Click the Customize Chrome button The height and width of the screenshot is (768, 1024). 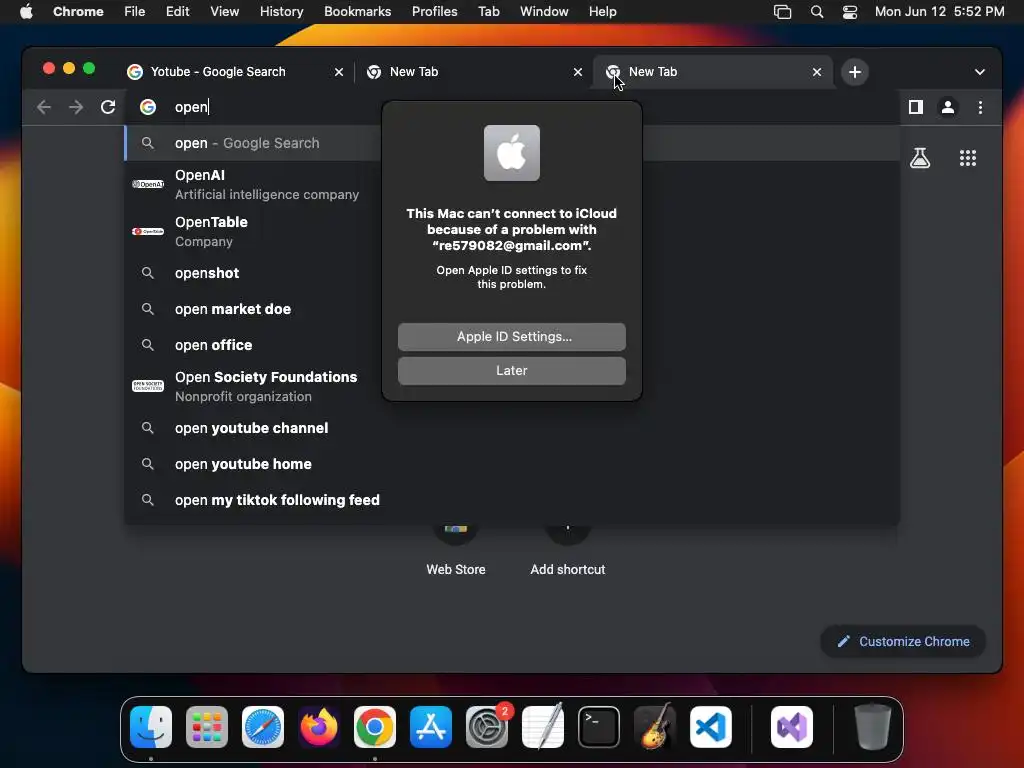click(903, 641)
